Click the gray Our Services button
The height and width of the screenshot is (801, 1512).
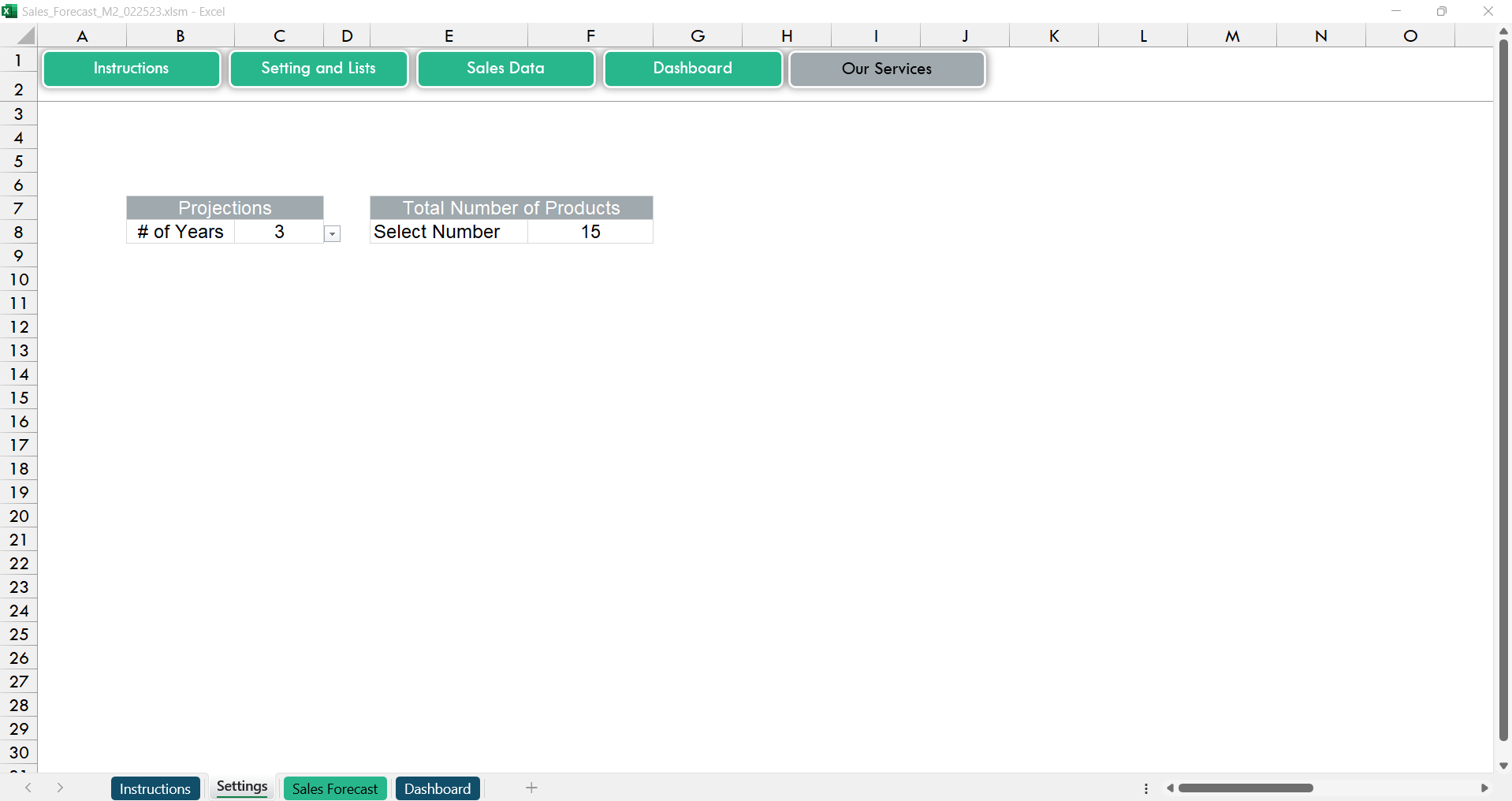click(x=886, y=69)
